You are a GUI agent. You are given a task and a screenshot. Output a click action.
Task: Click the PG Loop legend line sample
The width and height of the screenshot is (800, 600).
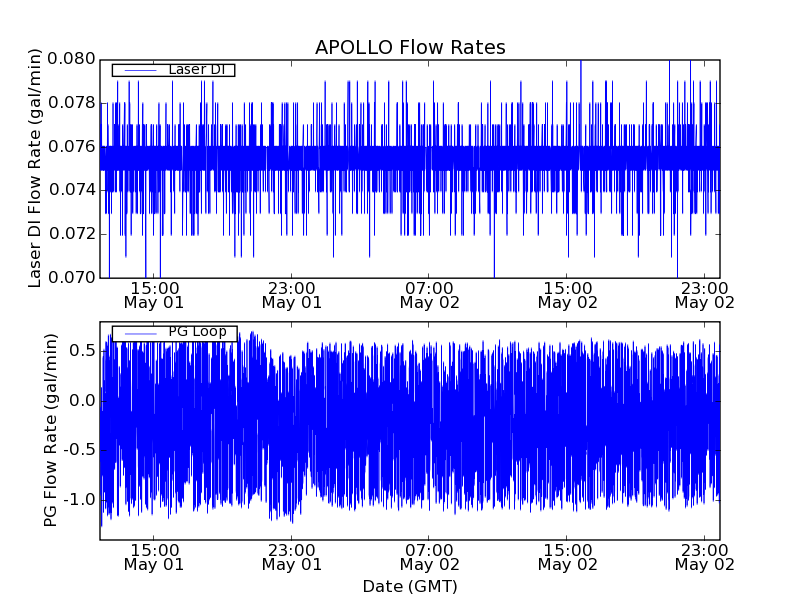139,333
